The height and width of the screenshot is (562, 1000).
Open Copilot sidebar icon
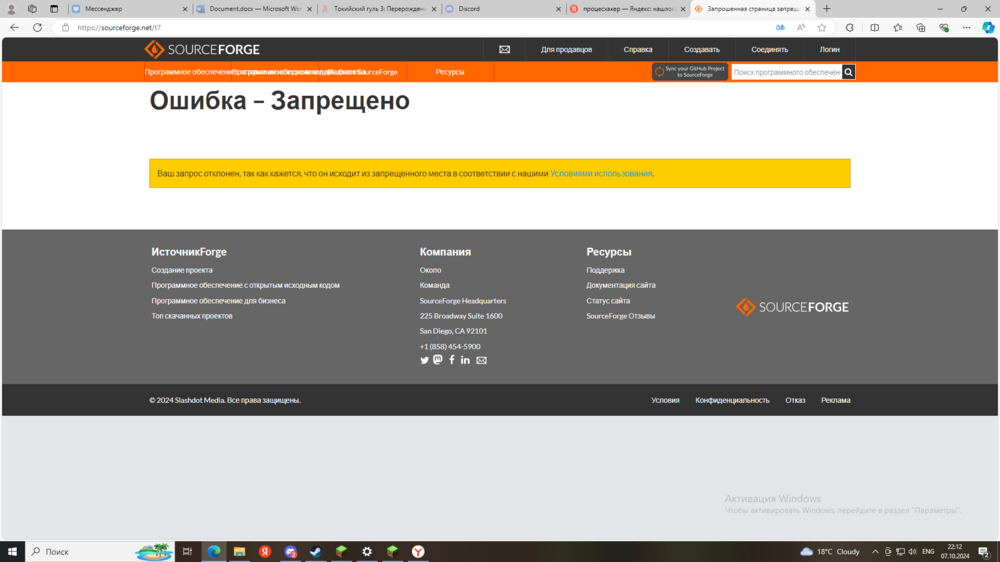click(x=988, y=27)
